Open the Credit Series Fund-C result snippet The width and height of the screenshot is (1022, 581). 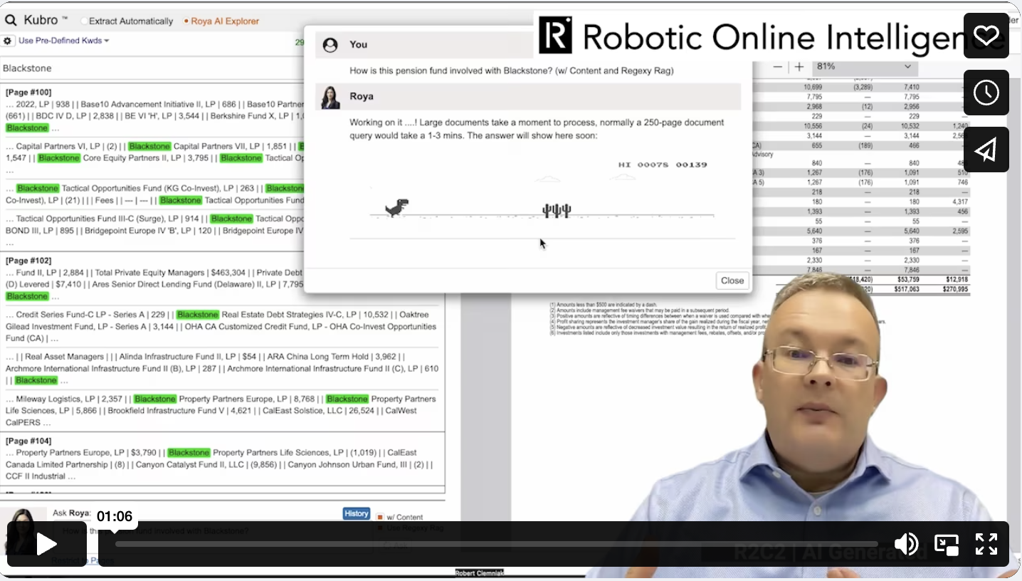[x=222, y=326]
